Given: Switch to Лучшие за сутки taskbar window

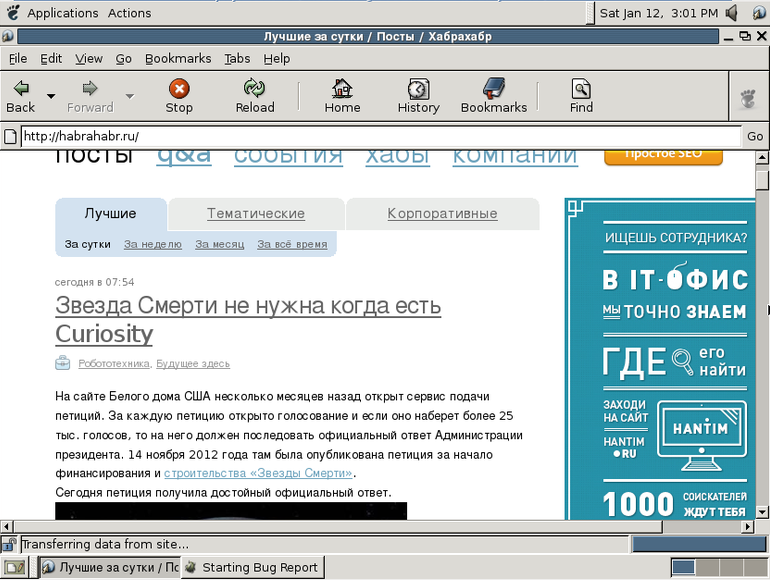Looking at the screenshot, I should click(110, 568).
